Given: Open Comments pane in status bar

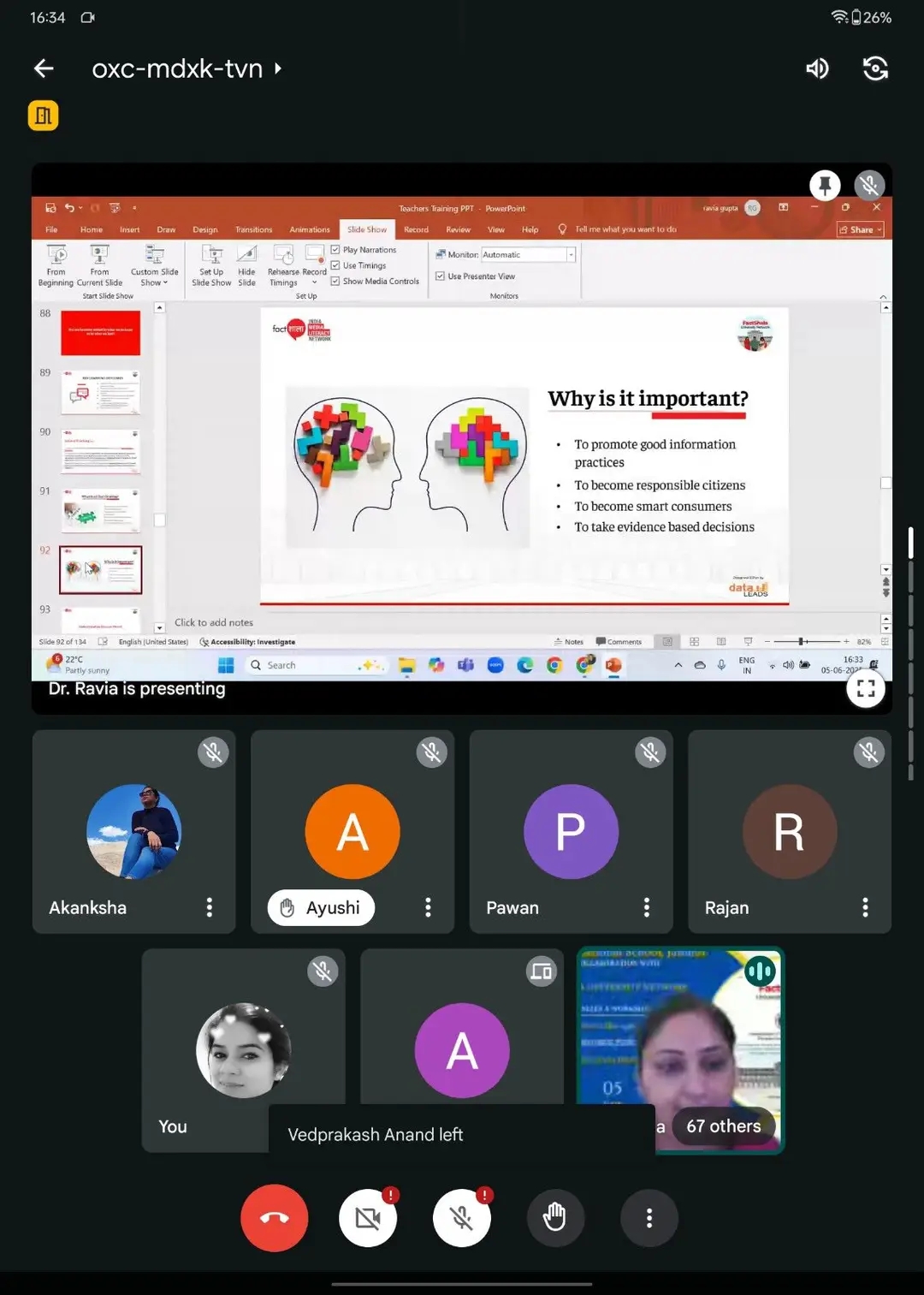Looking at the screenshot, I should [619, 642].
